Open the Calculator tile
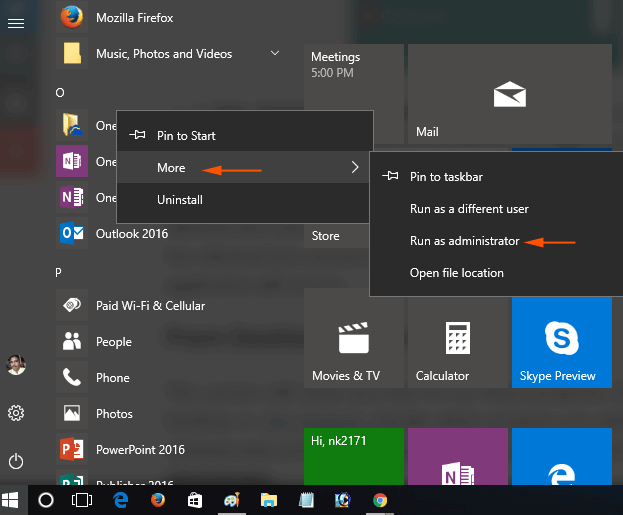 tap(458, 342)
